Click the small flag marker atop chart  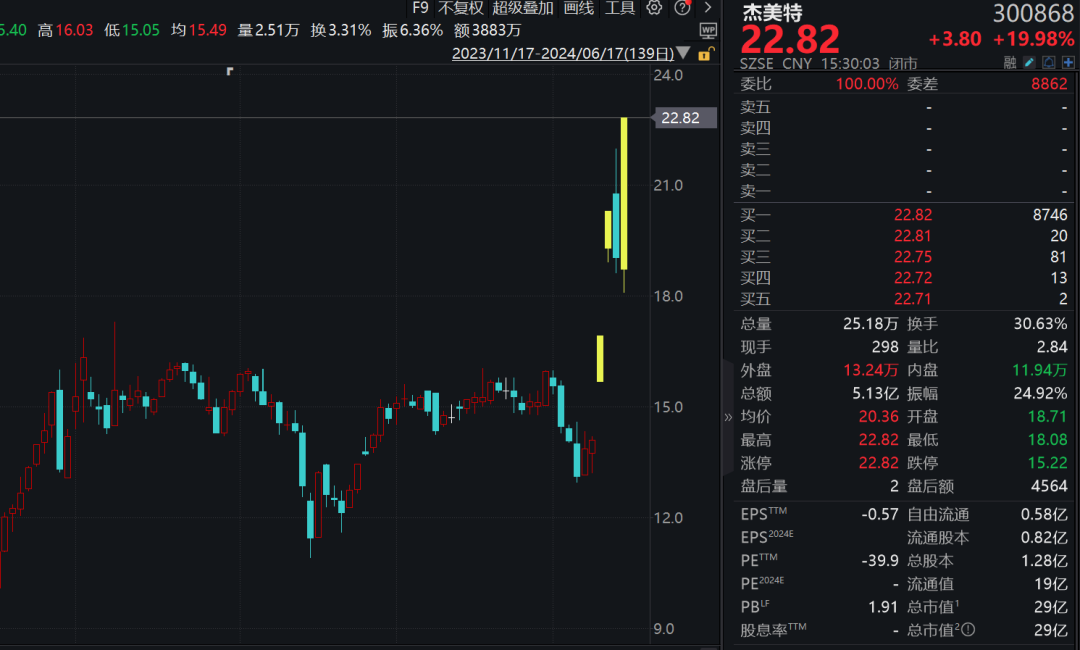click(x=230, y=70)
